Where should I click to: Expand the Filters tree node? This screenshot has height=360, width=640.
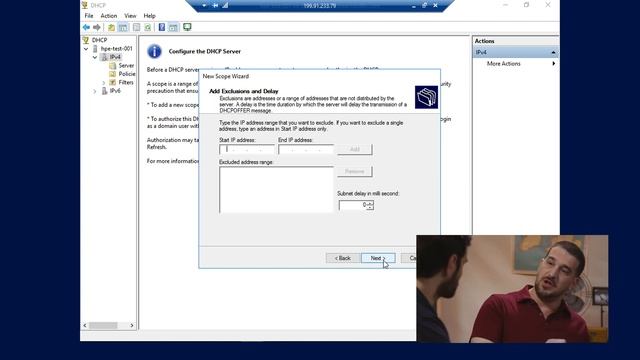[104, 83]
